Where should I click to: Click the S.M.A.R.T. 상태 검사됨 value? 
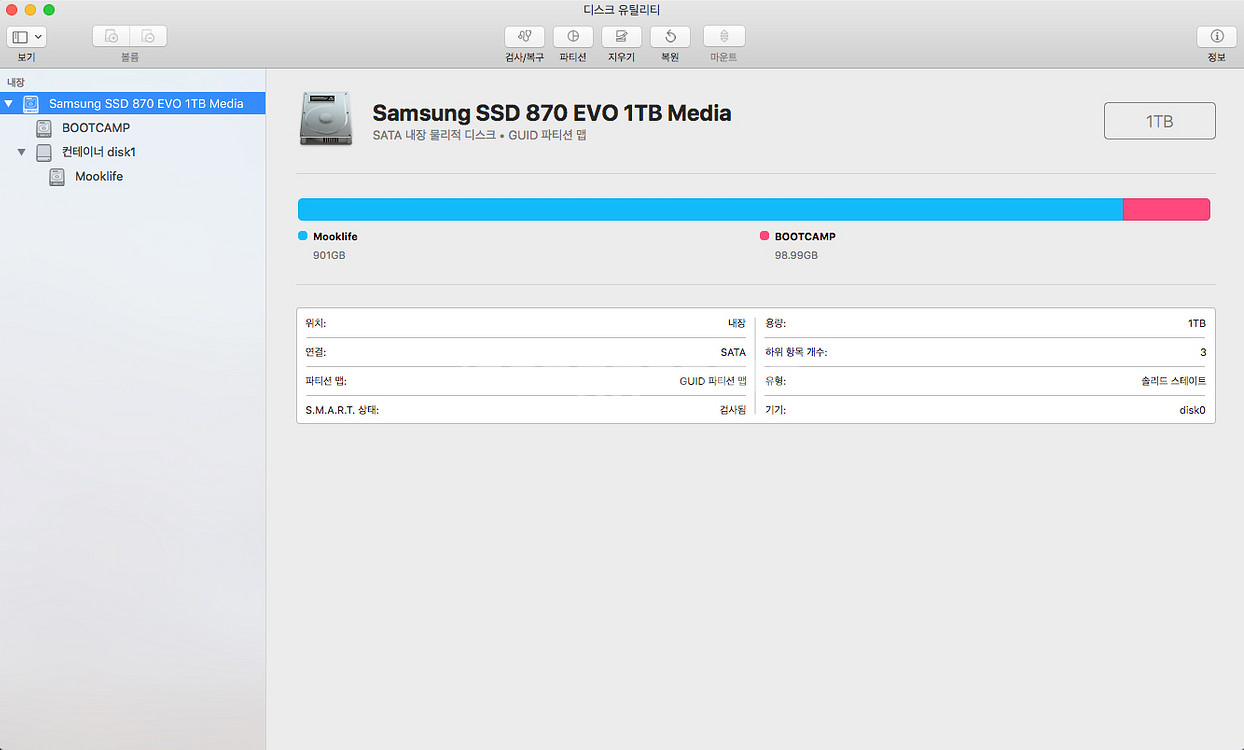pos(733,409)
